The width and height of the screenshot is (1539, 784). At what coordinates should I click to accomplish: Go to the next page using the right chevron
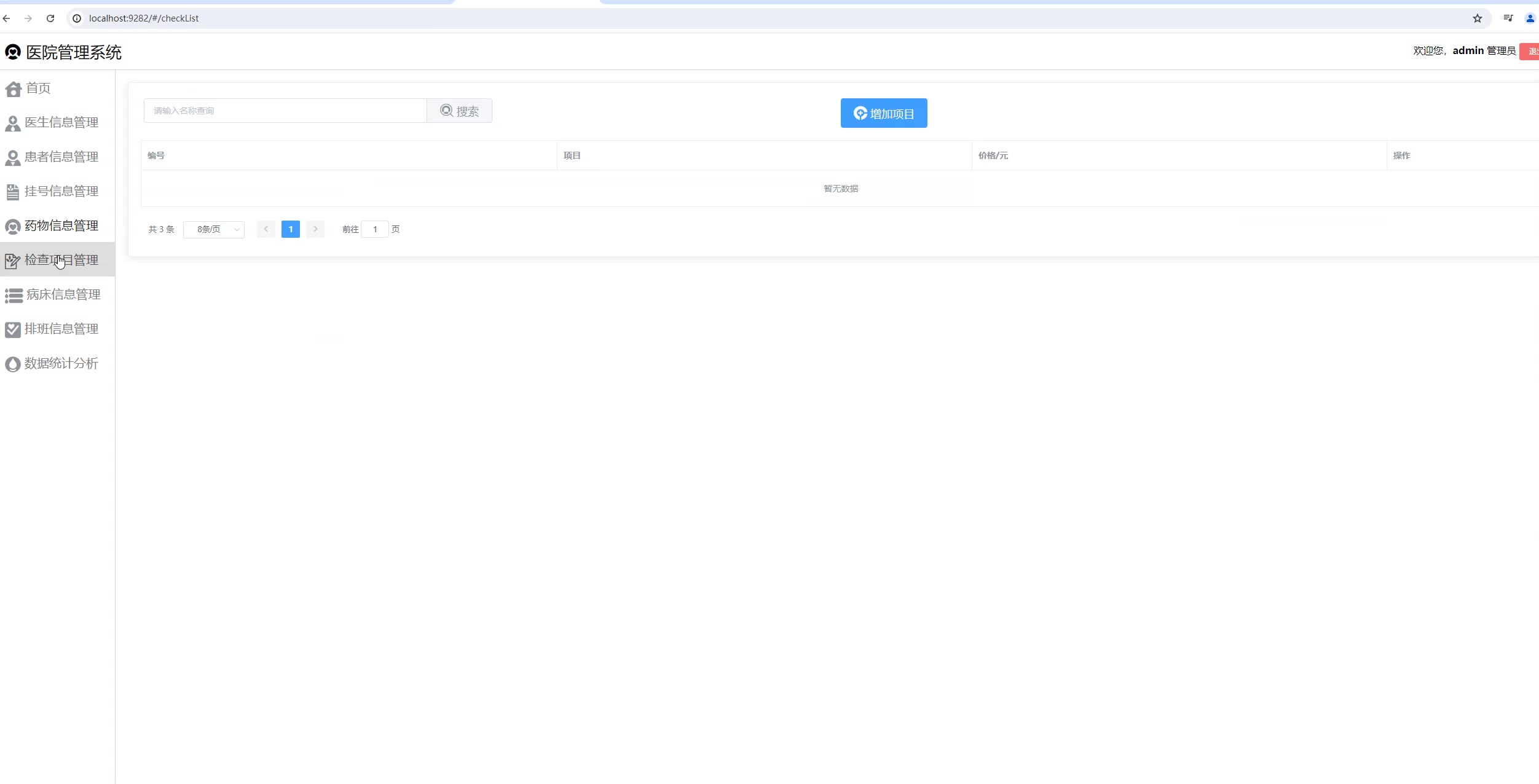[315, 229]
